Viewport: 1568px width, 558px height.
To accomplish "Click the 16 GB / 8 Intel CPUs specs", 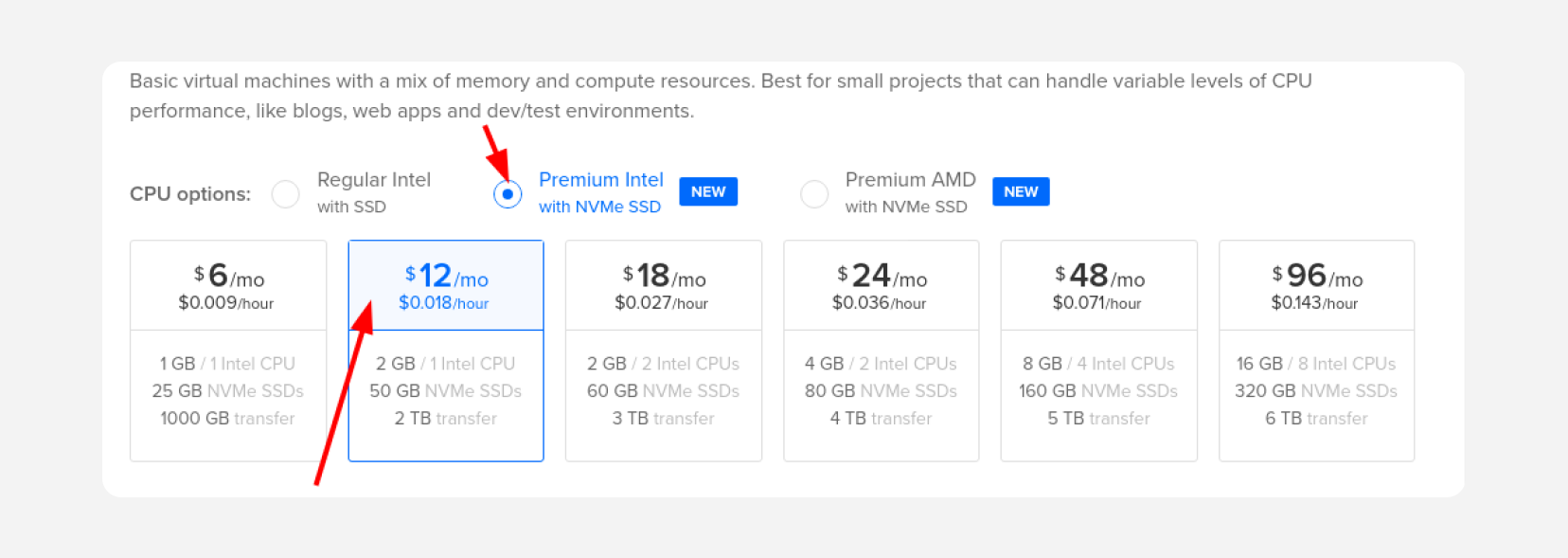I will coord(1316,364).
